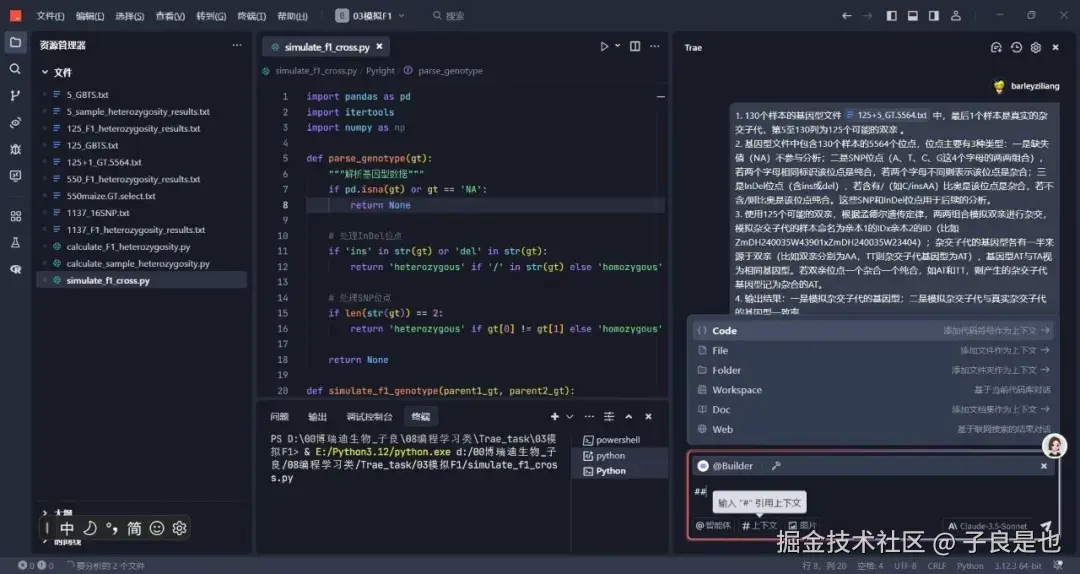Select the Web context option
1080x574 pixels.
coord(873,429)
